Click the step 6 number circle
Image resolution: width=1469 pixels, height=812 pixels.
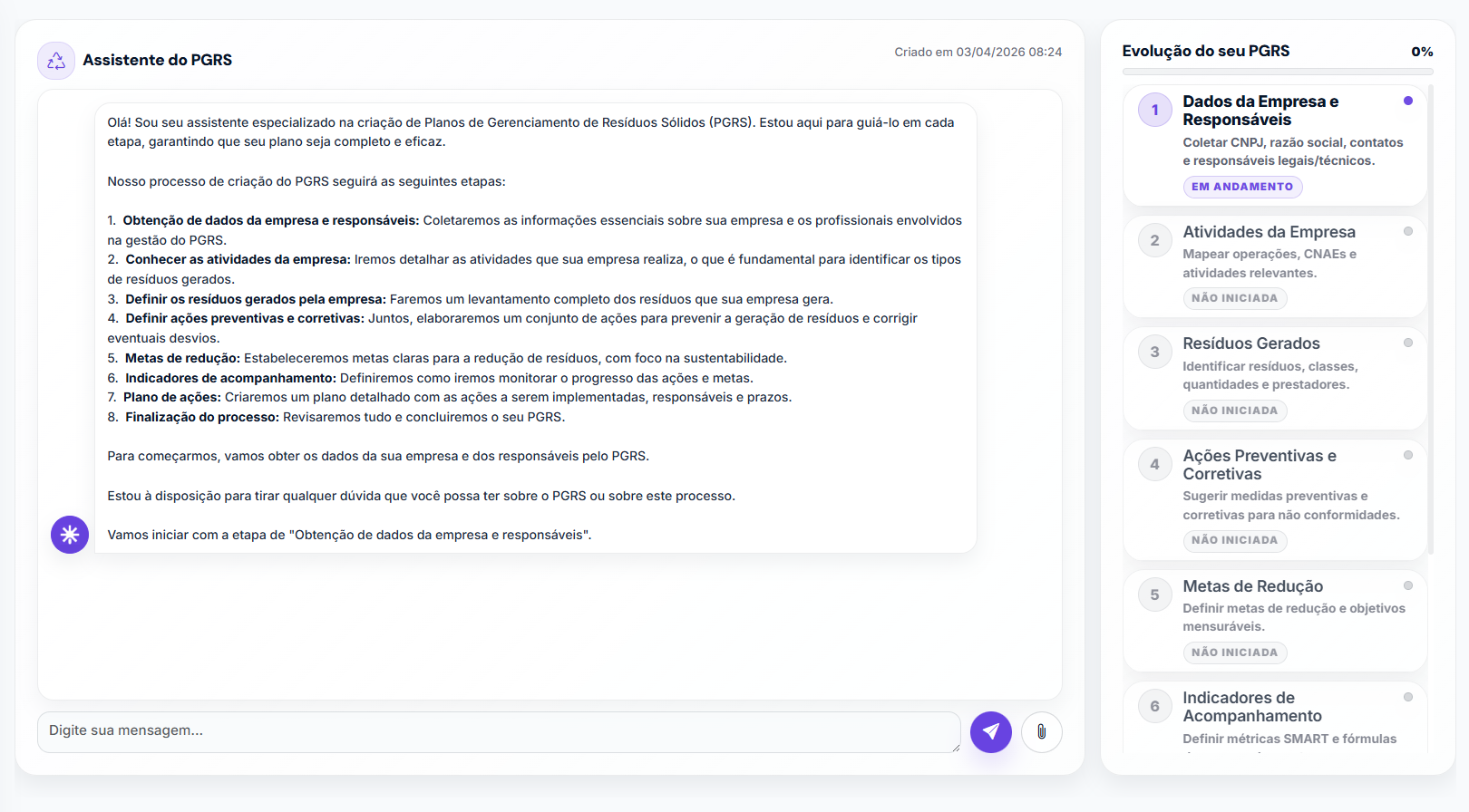click(x=1155, y=706)
